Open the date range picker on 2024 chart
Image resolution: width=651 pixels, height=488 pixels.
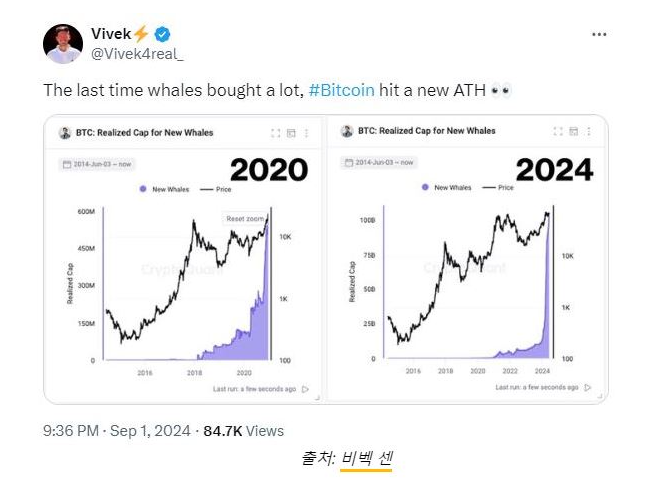coord(381,160)
